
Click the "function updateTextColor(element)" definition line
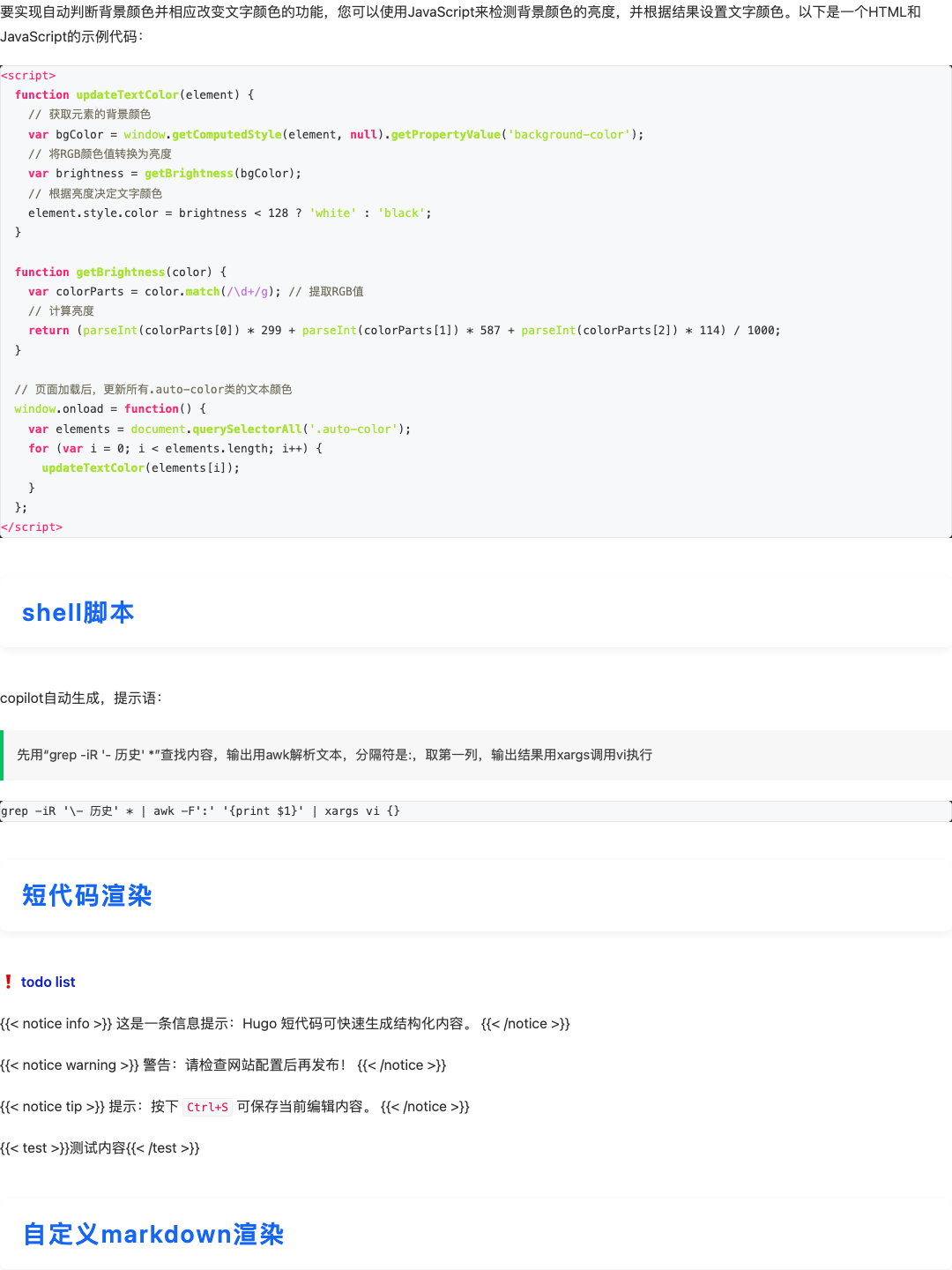134,95
